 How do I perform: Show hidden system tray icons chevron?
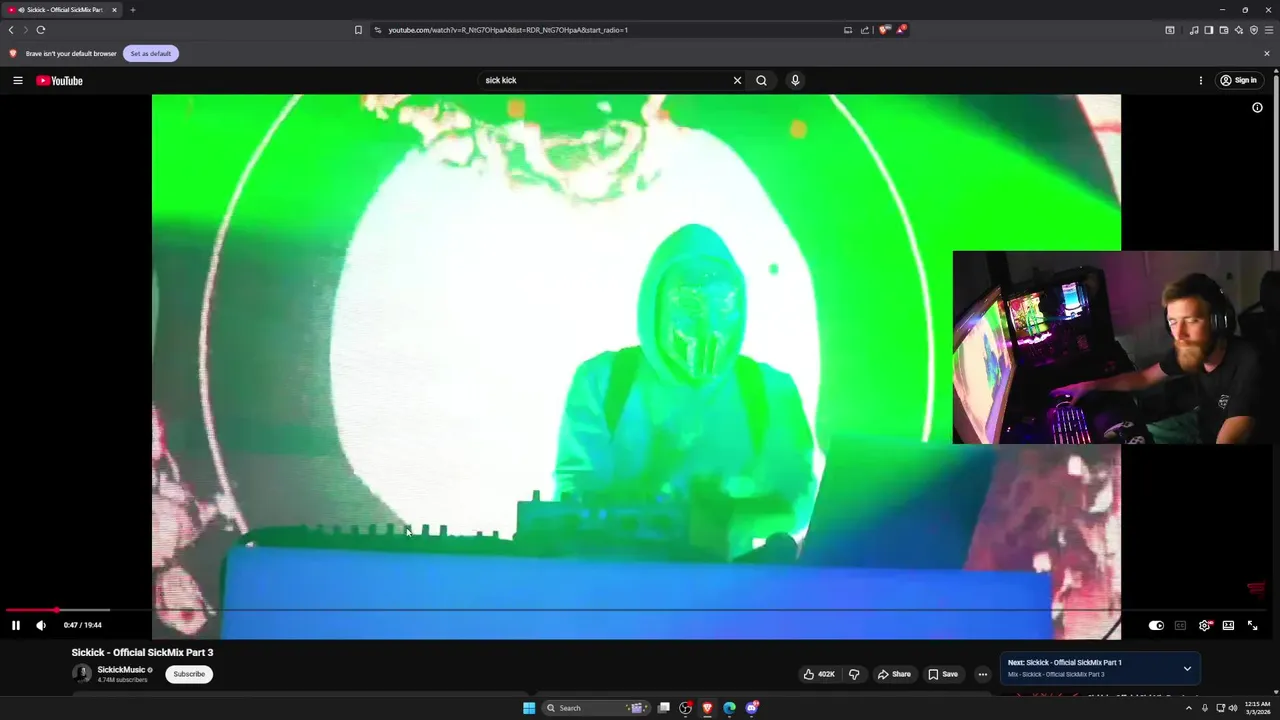[x=1189, y=708]
